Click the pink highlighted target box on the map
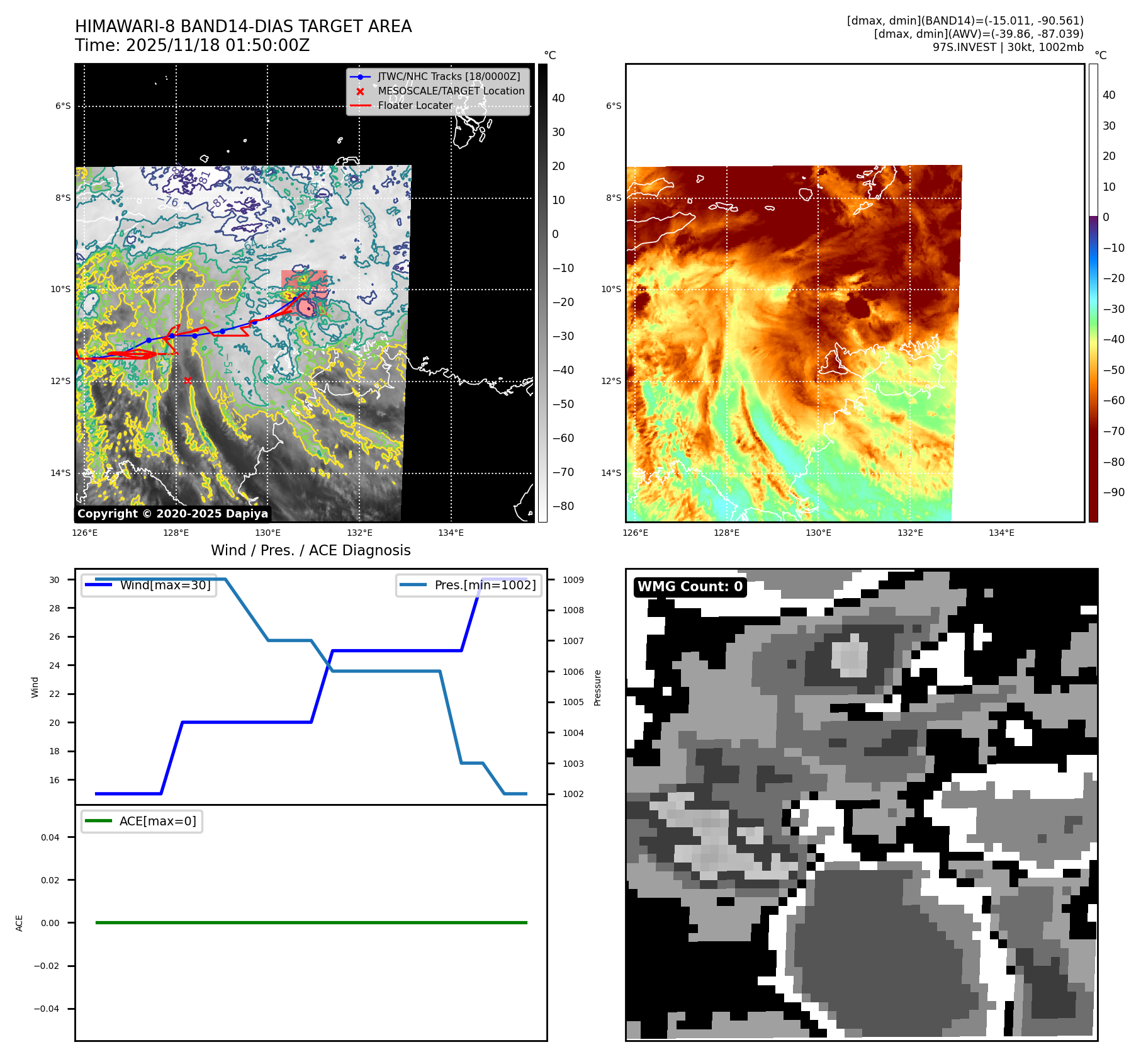Viewport: 1141px width, 1064px height. coord(304,281)
